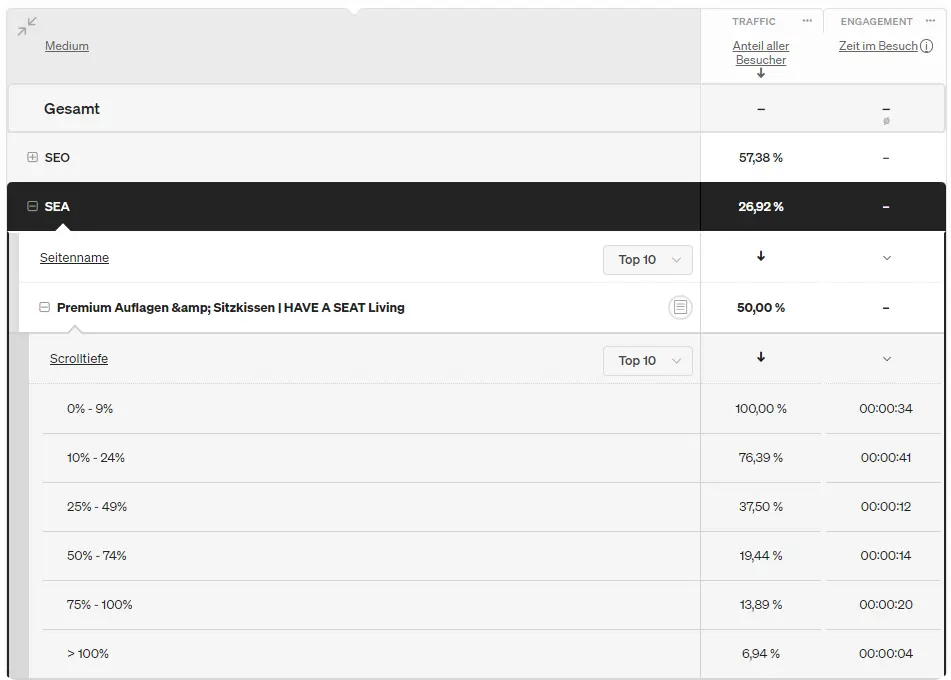Click the sort arrow in Seitenname row
This screenshot has height=680, width=951.
(761, 257)
